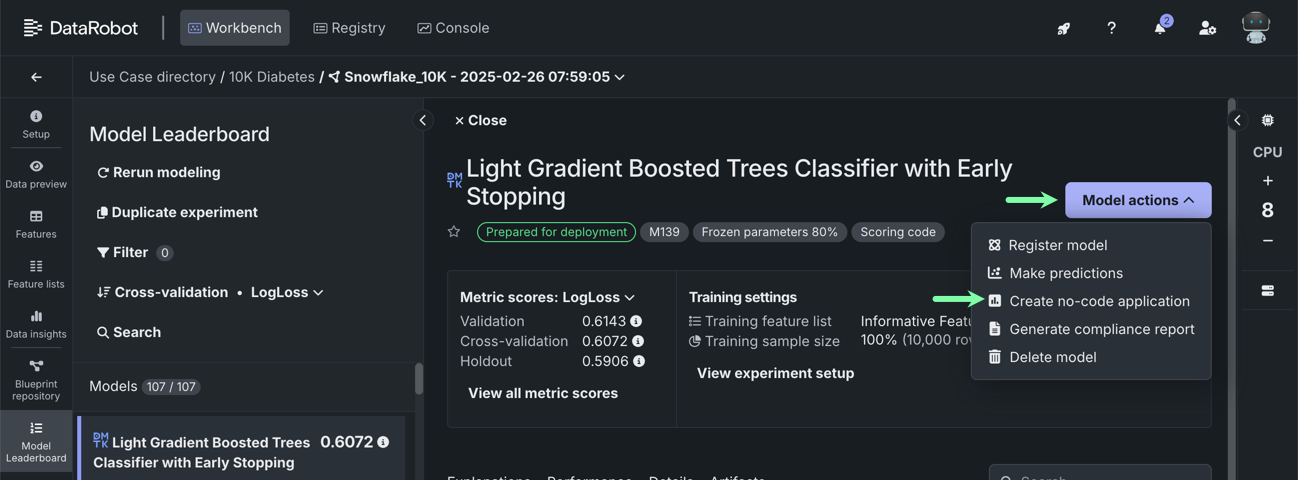
Task: Click the Rerun modeling button
Action: click(x=158, y=172)
